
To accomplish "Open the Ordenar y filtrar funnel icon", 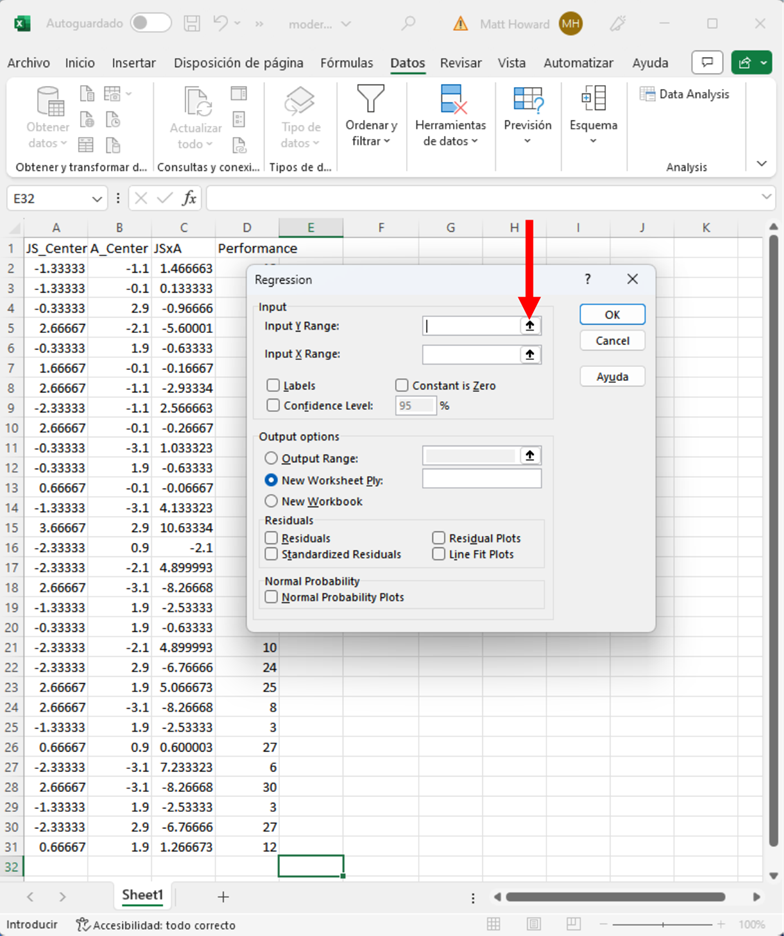I will [371, 99].
